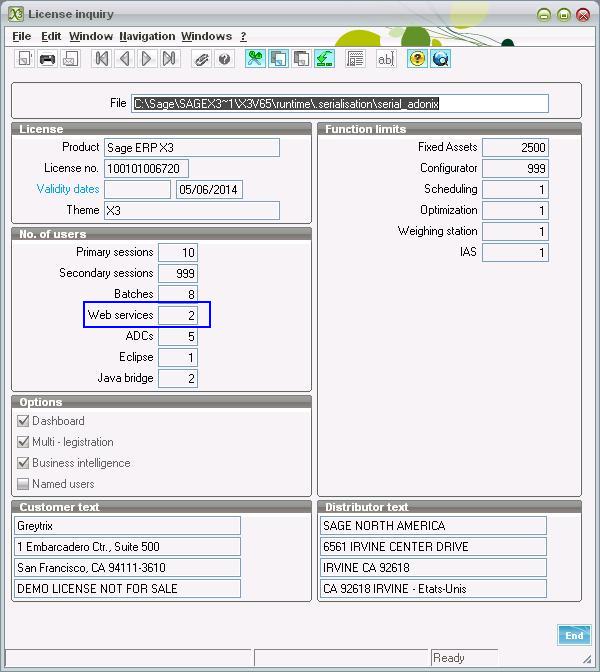Click the '6561 IRVINE CENTER DRIVE' field
This screenshot has width=600, height=672.
(x=433, y=546)
